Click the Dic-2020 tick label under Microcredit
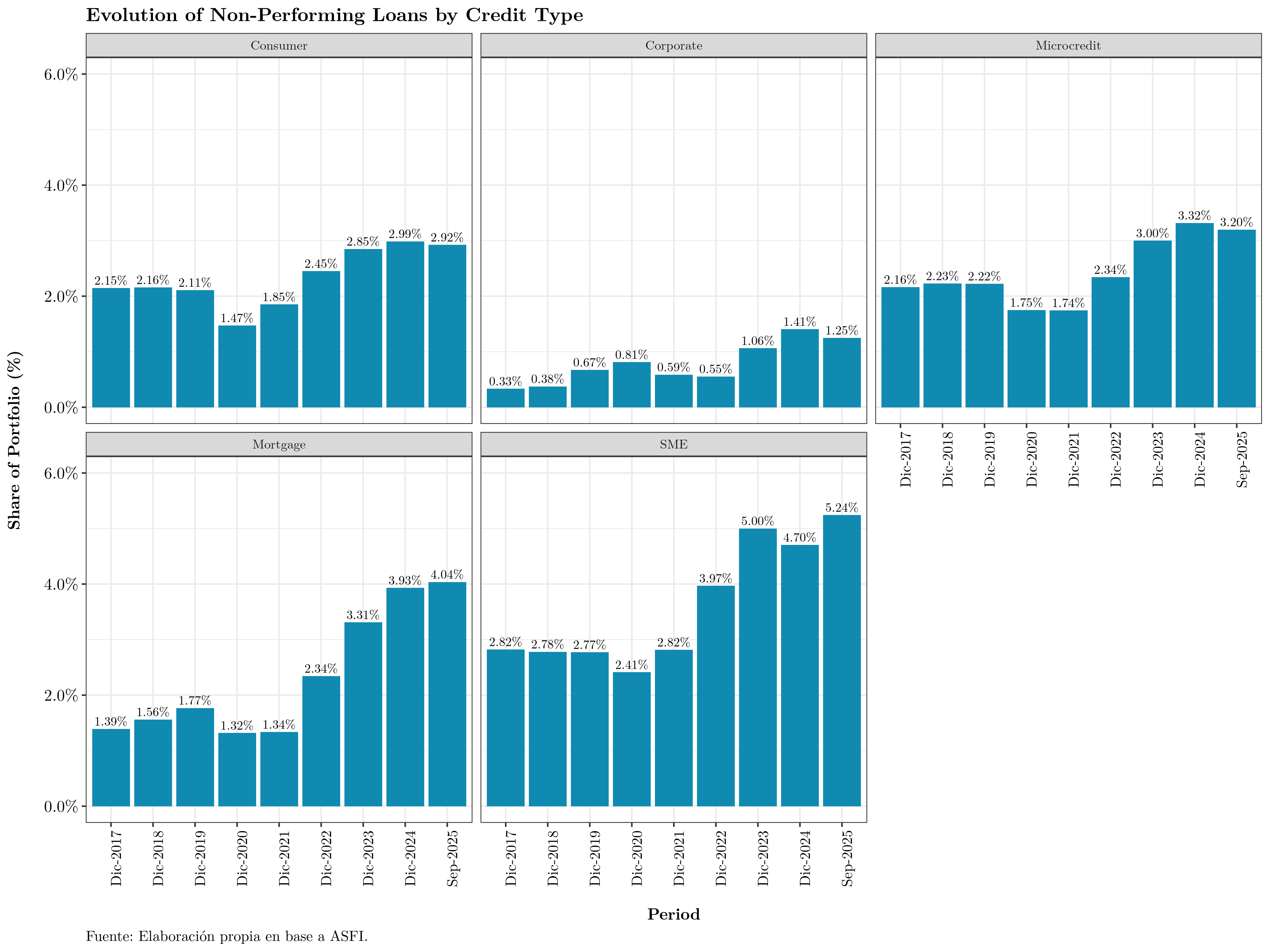The image size is (1270, 952). click(1031, 459)
